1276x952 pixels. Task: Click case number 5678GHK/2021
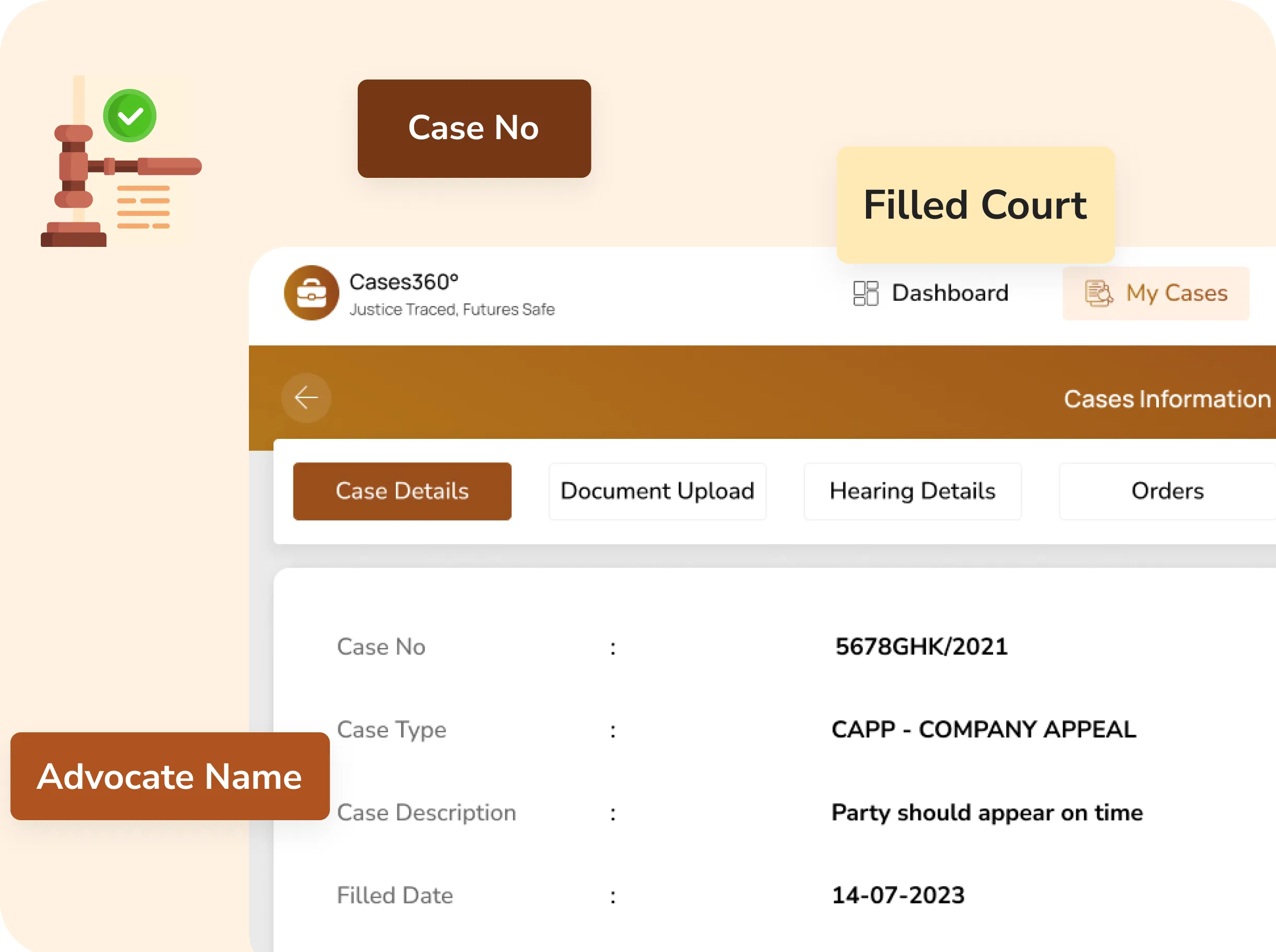[x=921, y=647]
